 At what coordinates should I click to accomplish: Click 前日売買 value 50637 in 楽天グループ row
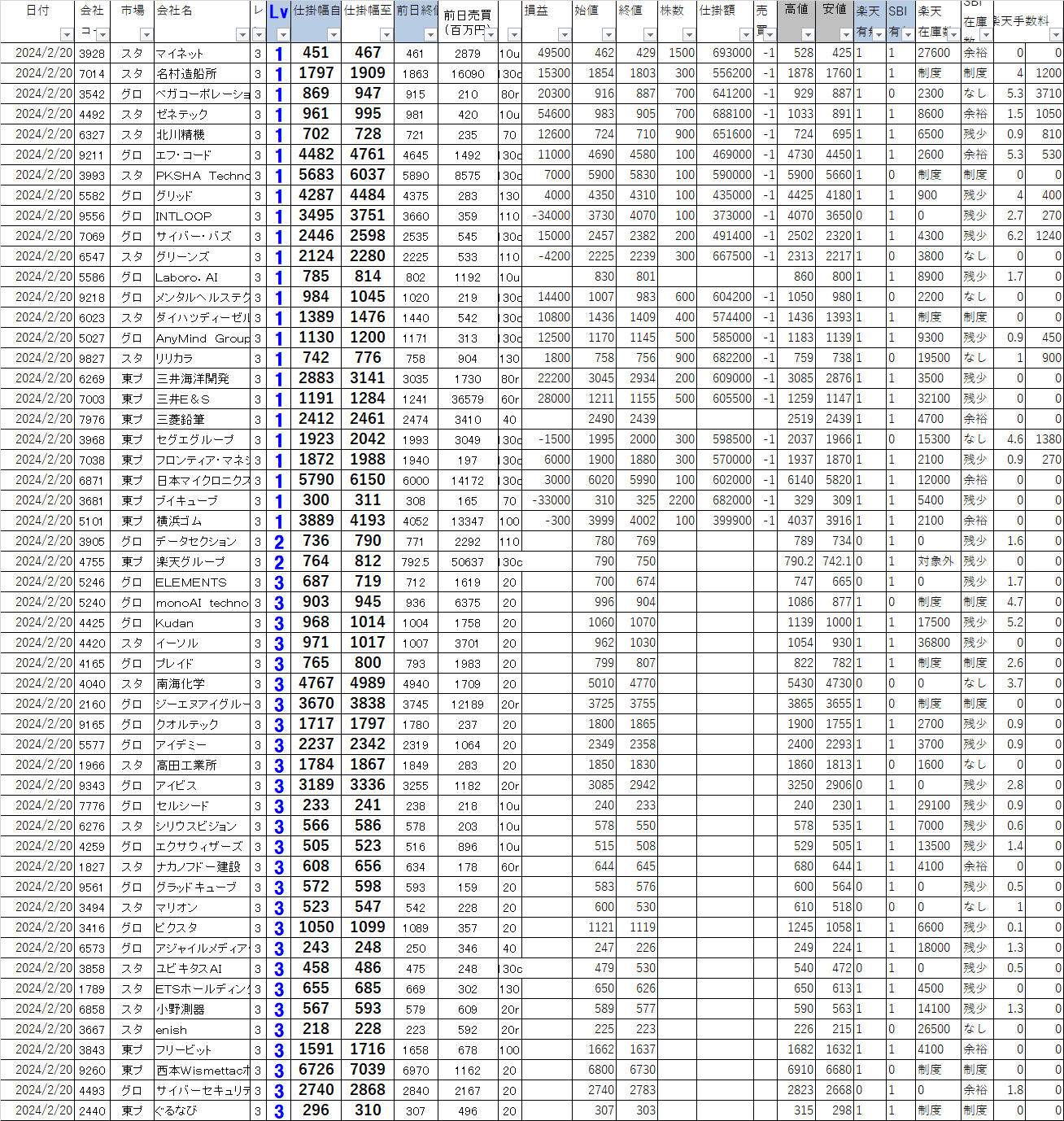pos(468,561)
